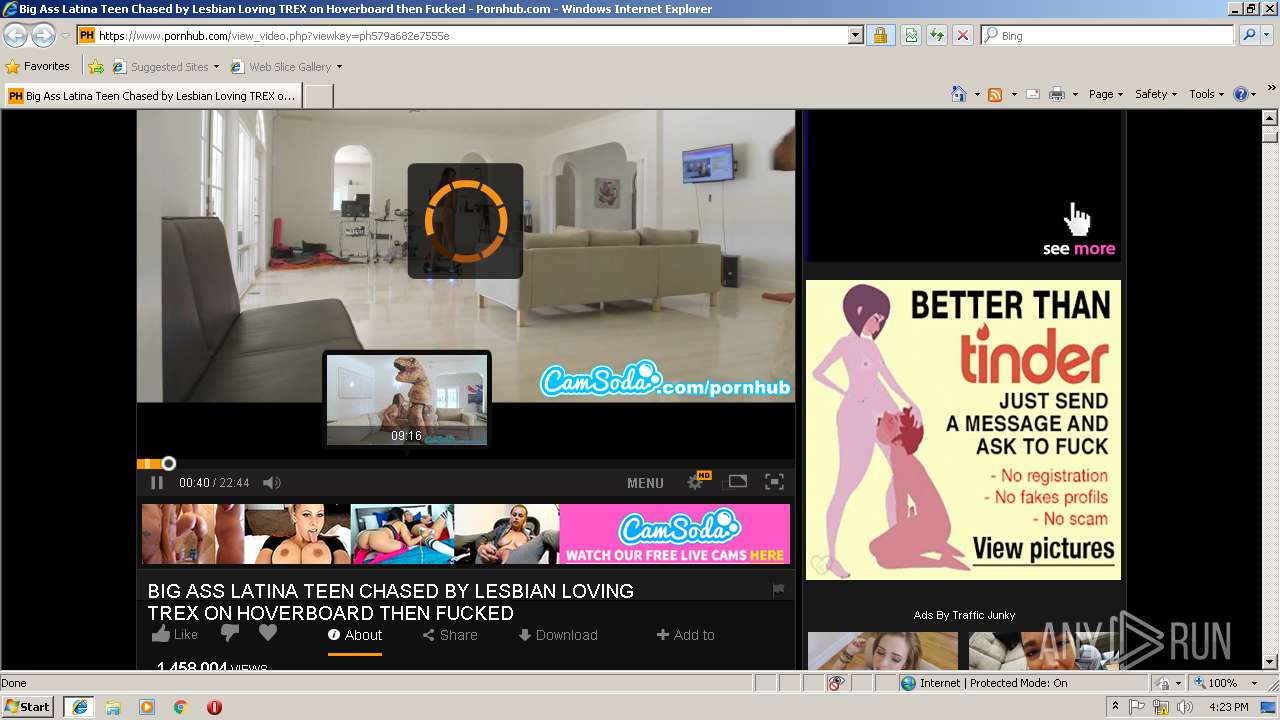
Task: Click the see more link in sidebar
Action: click(1079, 249)
